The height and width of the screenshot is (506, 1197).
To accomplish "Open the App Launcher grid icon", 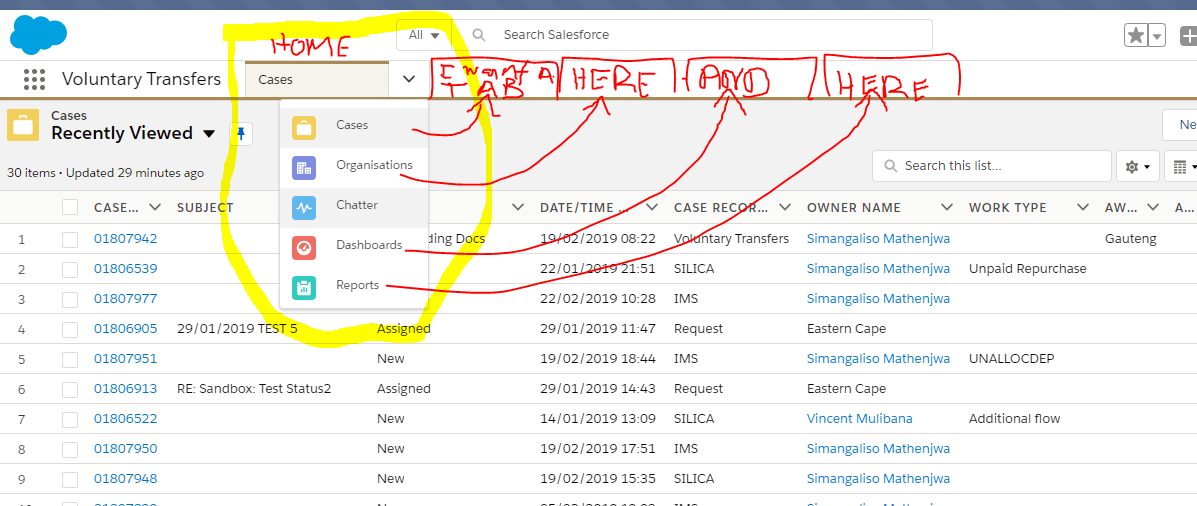I will 35,79.
